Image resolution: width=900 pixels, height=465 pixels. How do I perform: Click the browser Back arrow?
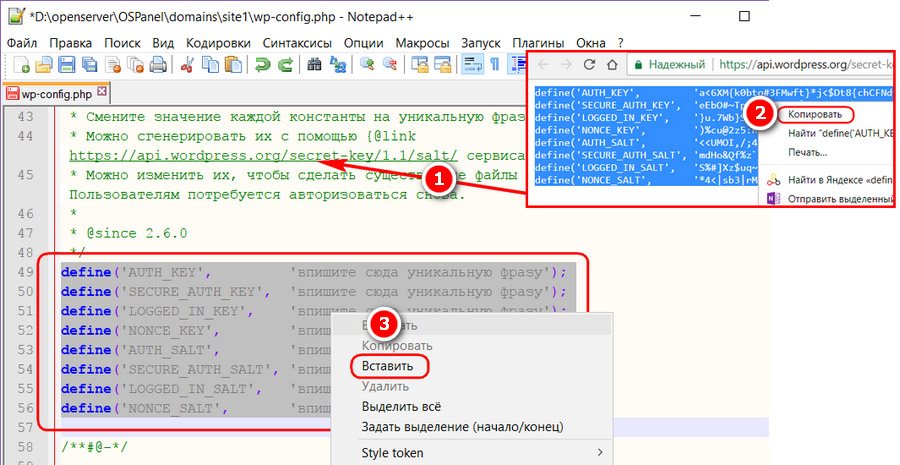click(543, 64)
